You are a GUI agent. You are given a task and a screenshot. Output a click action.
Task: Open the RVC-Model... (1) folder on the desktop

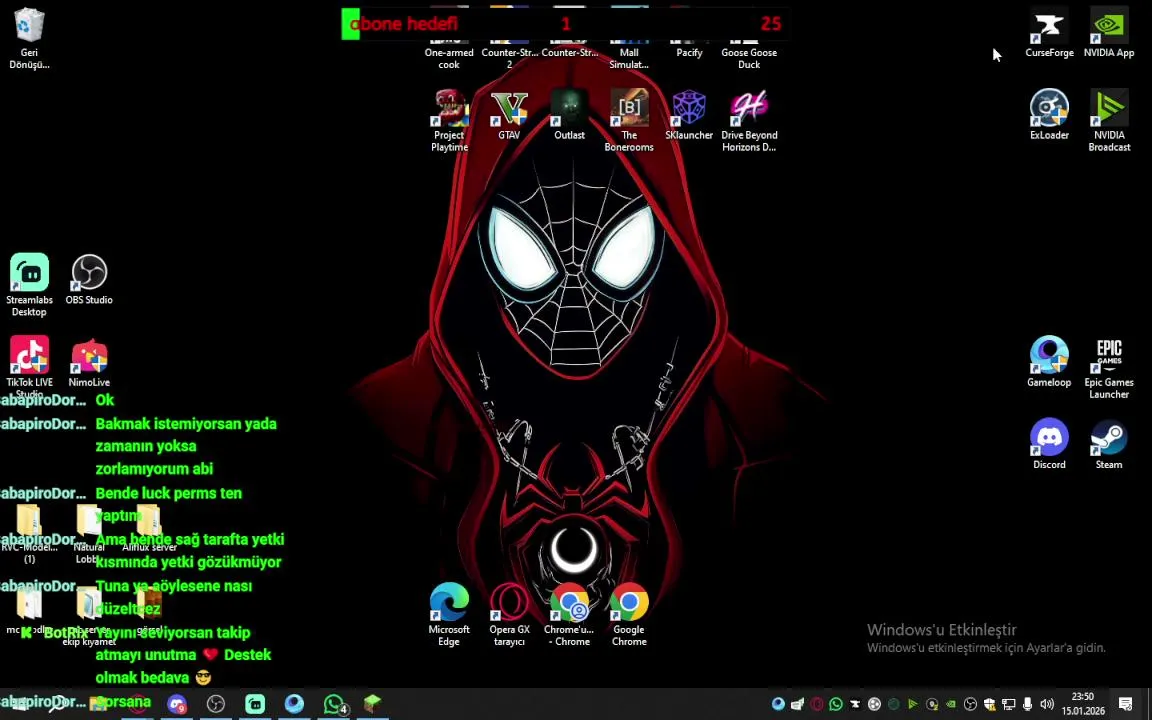click(29, 533)
